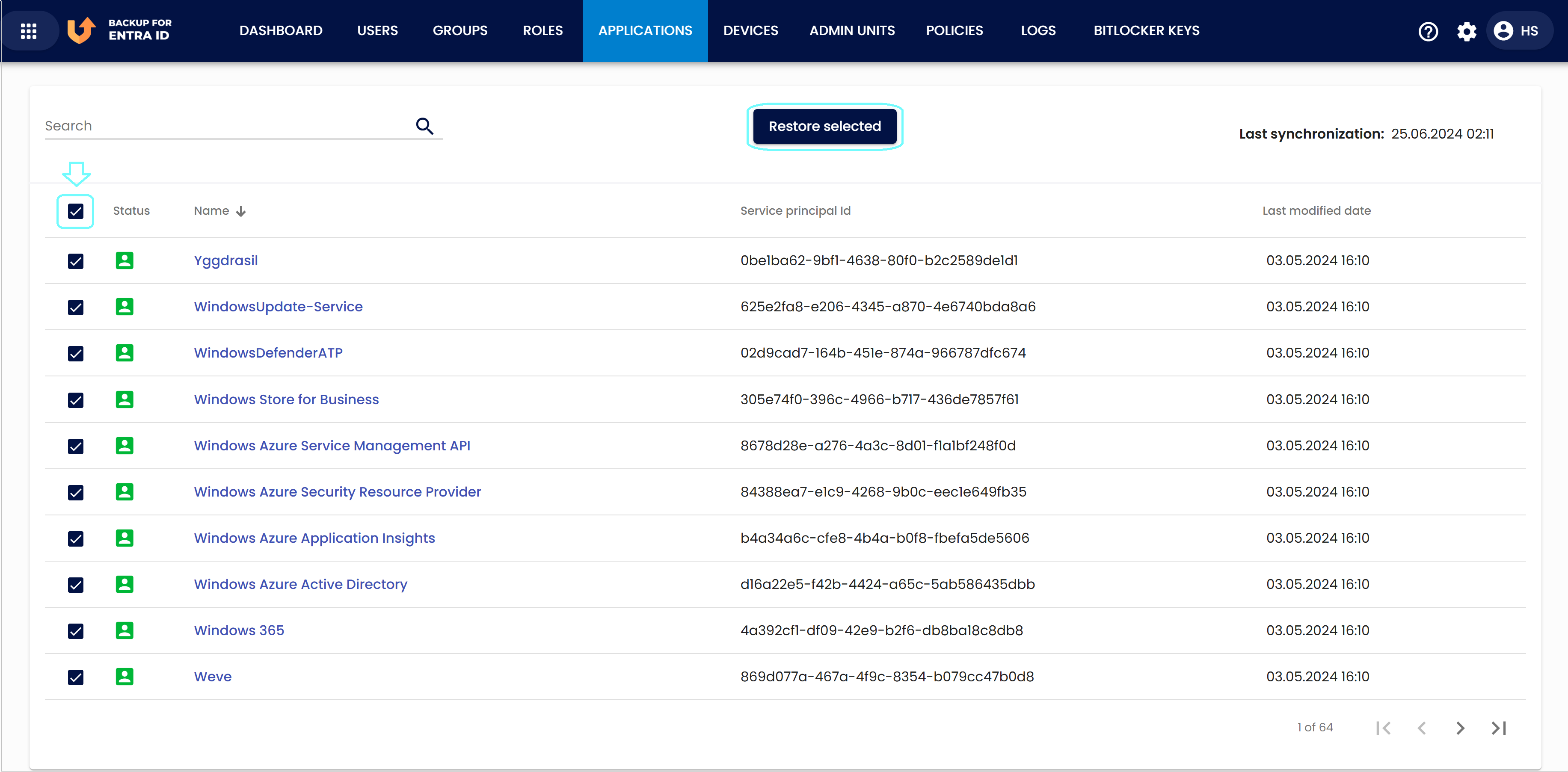Open the Logs tab

point(1038,30)
